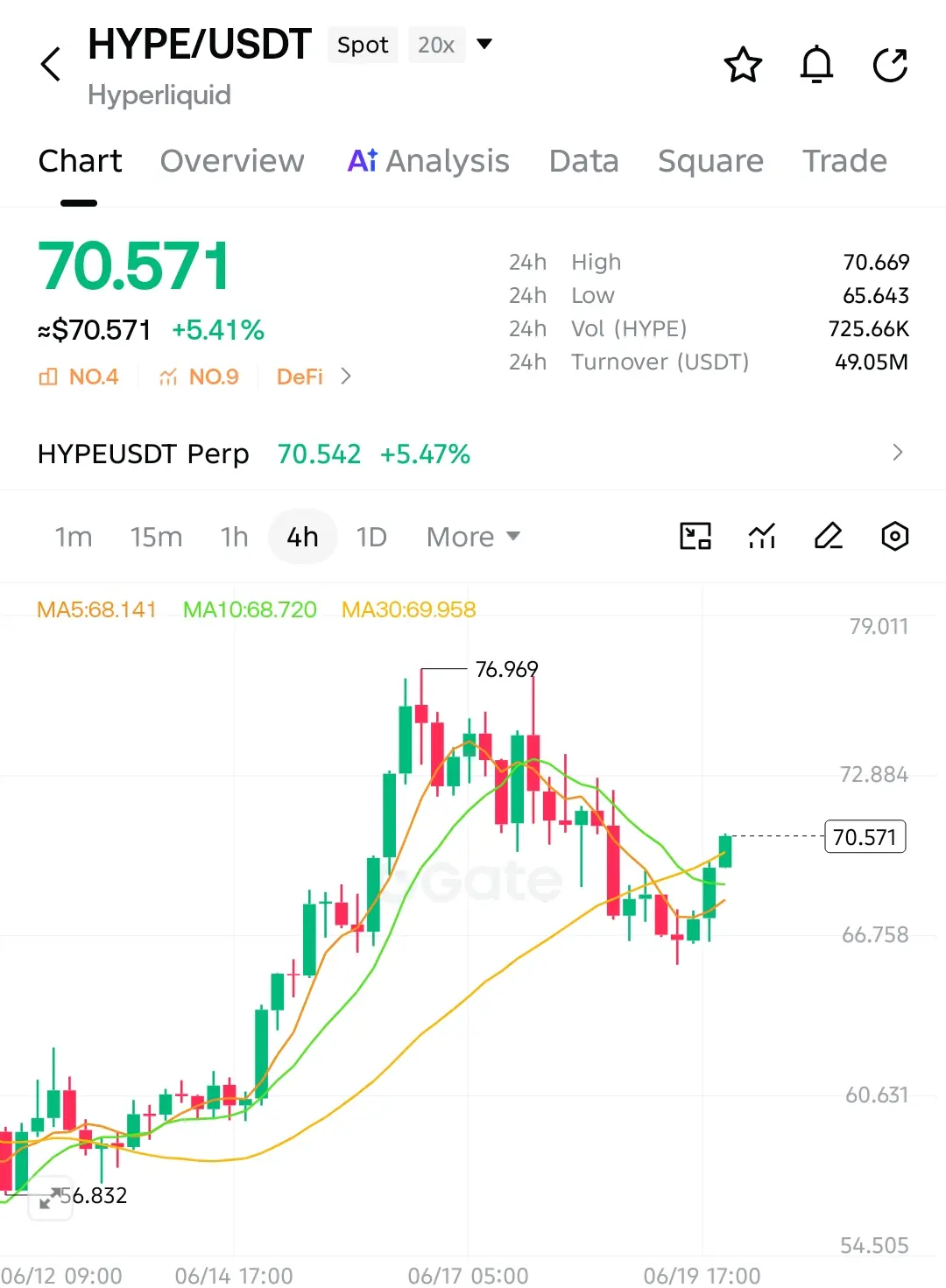Viewport: 946px width, 1288px height.
Task: Tap the Perp price 70.542
Action: coord(319,454)
